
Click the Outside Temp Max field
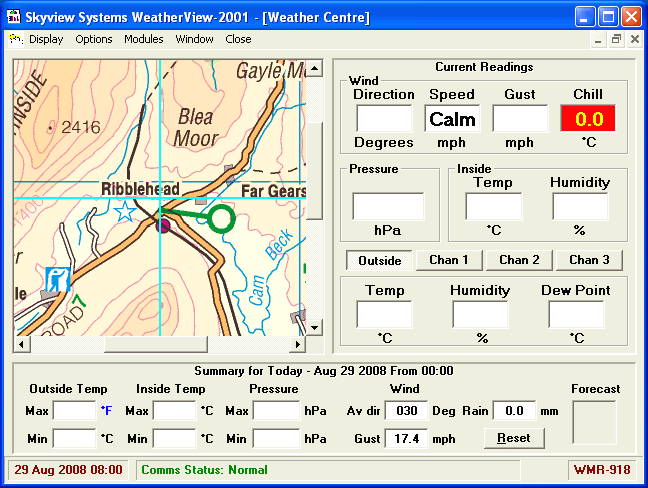pyautogui.click(x=75, y=411)
